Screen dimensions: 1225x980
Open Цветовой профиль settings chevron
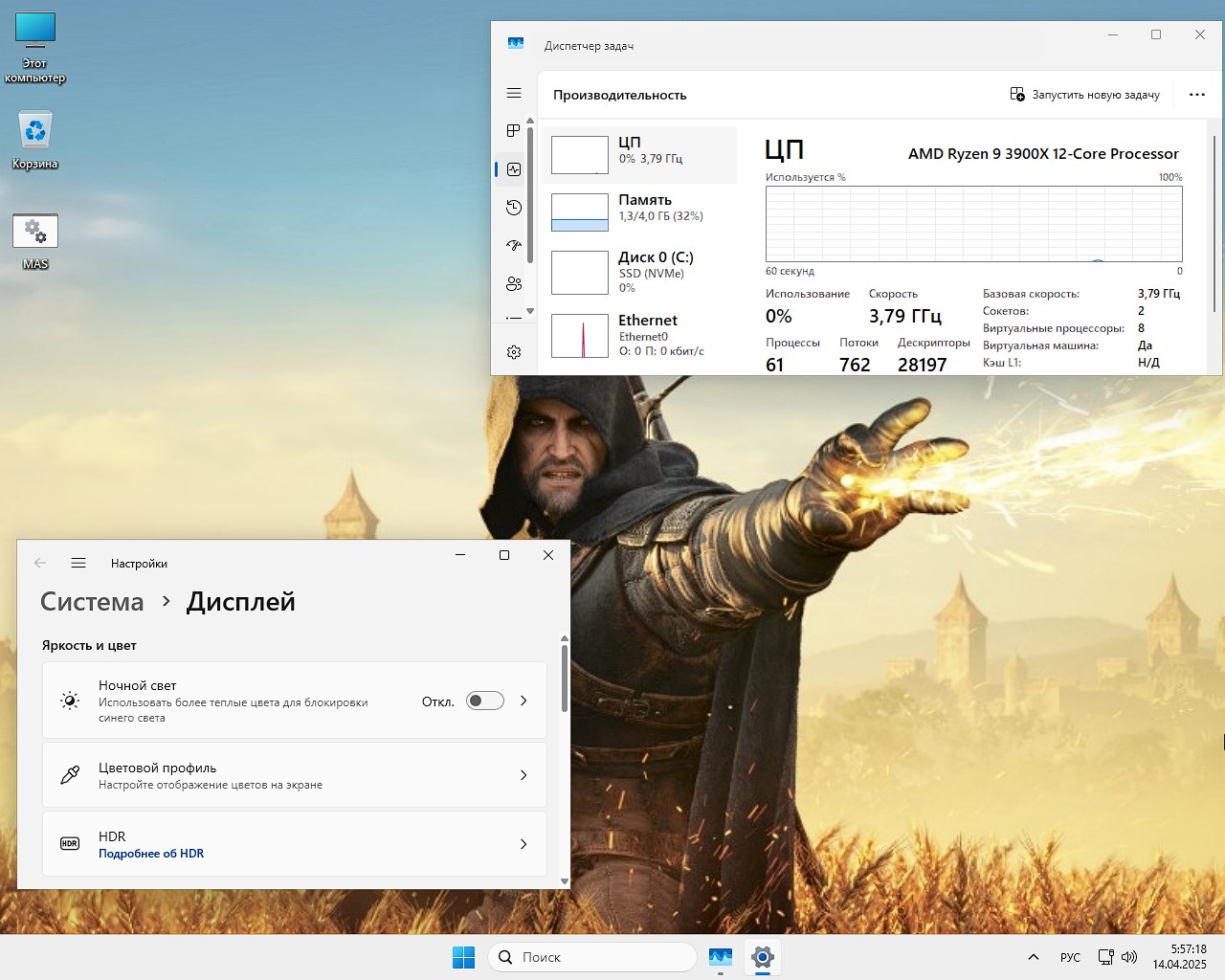tap(523, 775)
